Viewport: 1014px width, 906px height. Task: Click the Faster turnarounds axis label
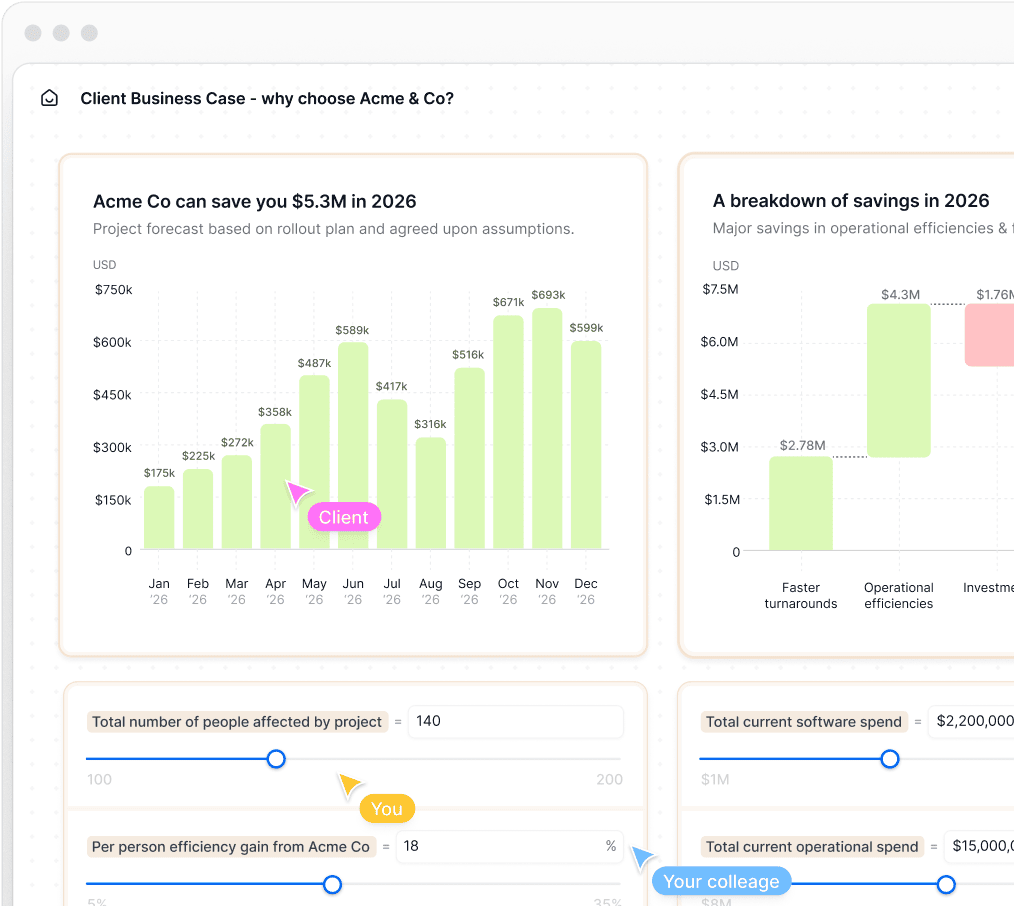(x=801, y=595)
